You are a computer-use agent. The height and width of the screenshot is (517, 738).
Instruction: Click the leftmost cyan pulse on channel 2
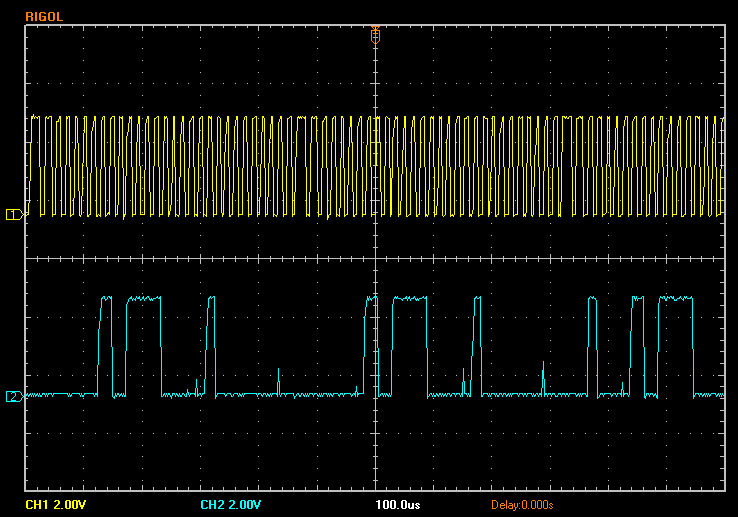tap(104, 345)
